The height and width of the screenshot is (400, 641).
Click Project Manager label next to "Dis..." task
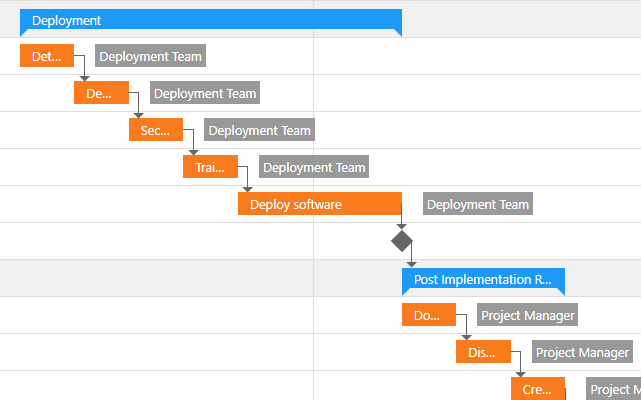[583, 352]
